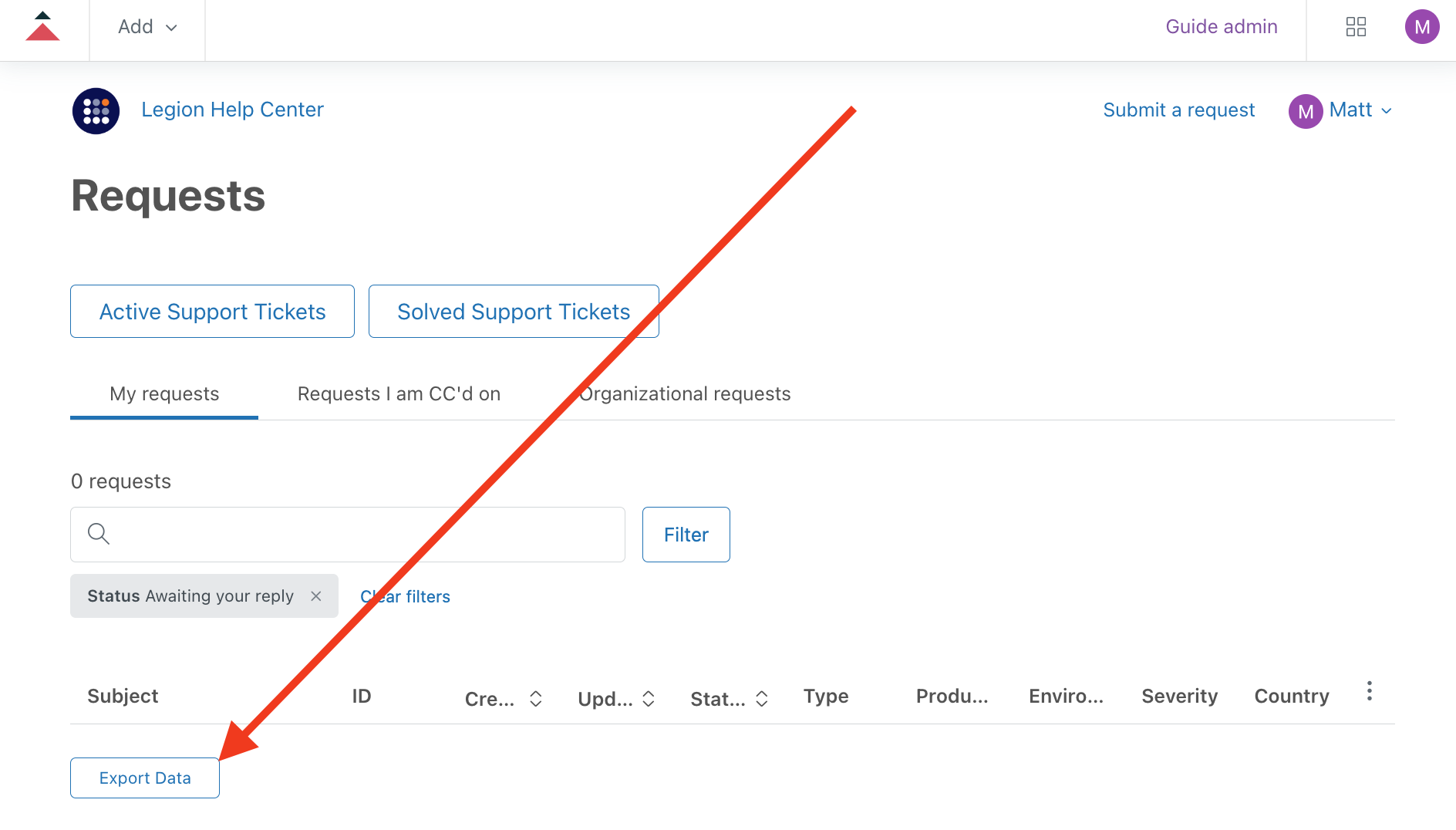Open the column options three-dot menu
Viewport: 1456px width, 830px height.
click(x=1369, y=691)
